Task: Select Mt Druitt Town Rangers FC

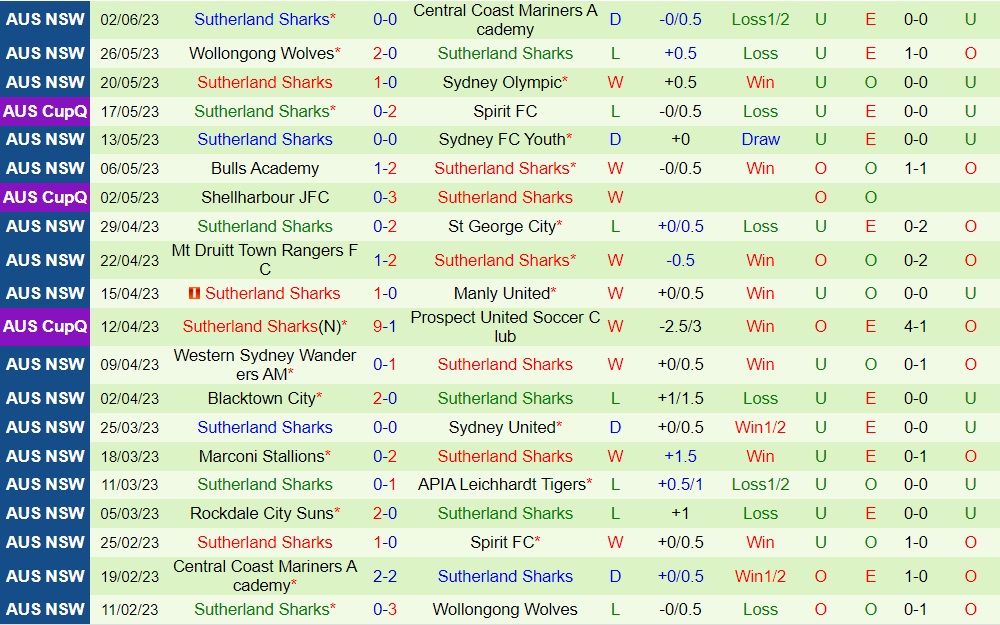Action: (x=264, y=260)
